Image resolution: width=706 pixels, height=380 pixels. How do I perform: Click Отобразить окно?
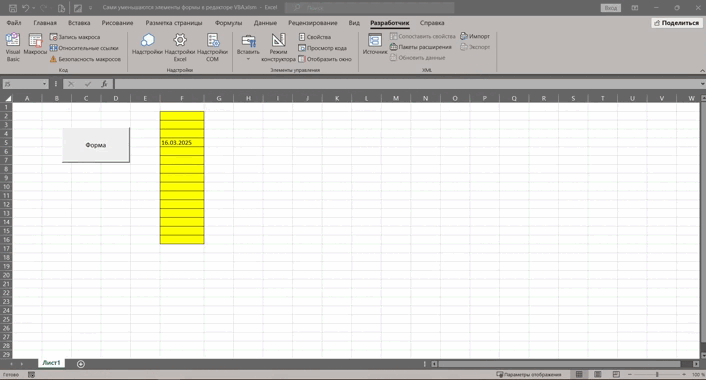[325, 59]
